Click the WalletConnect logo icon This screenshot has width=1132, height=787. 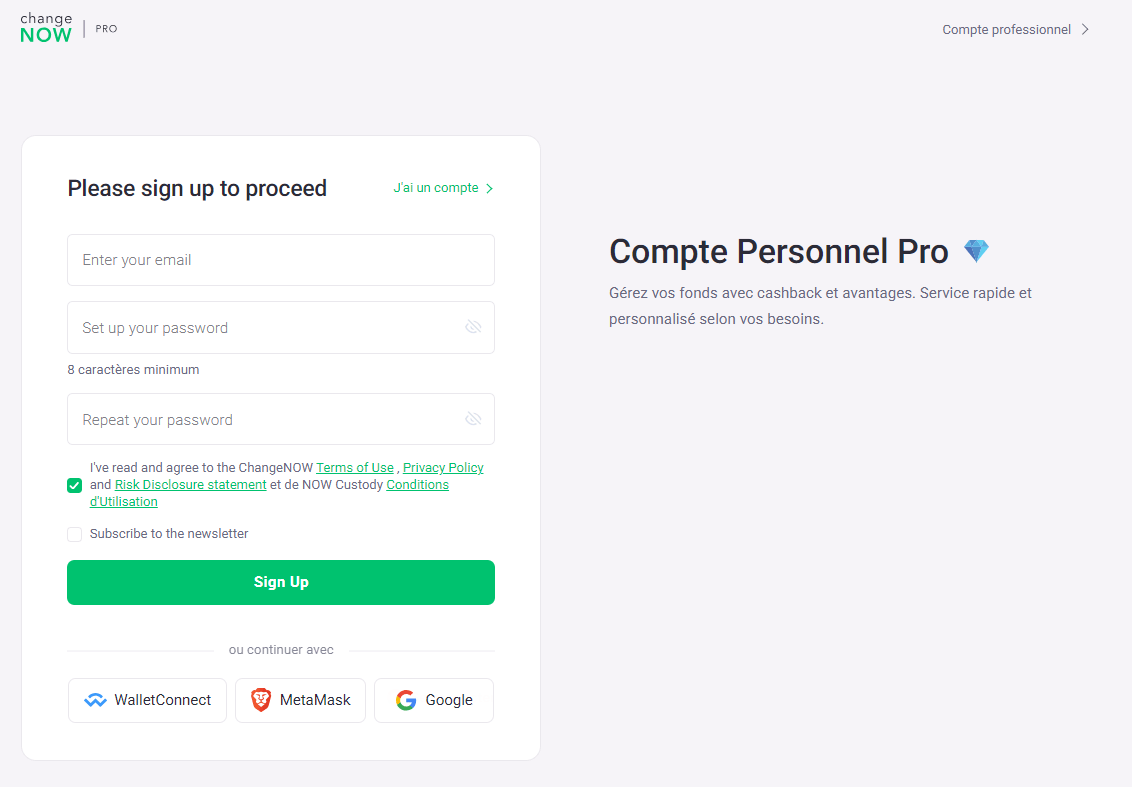click(x=96, y=700)
